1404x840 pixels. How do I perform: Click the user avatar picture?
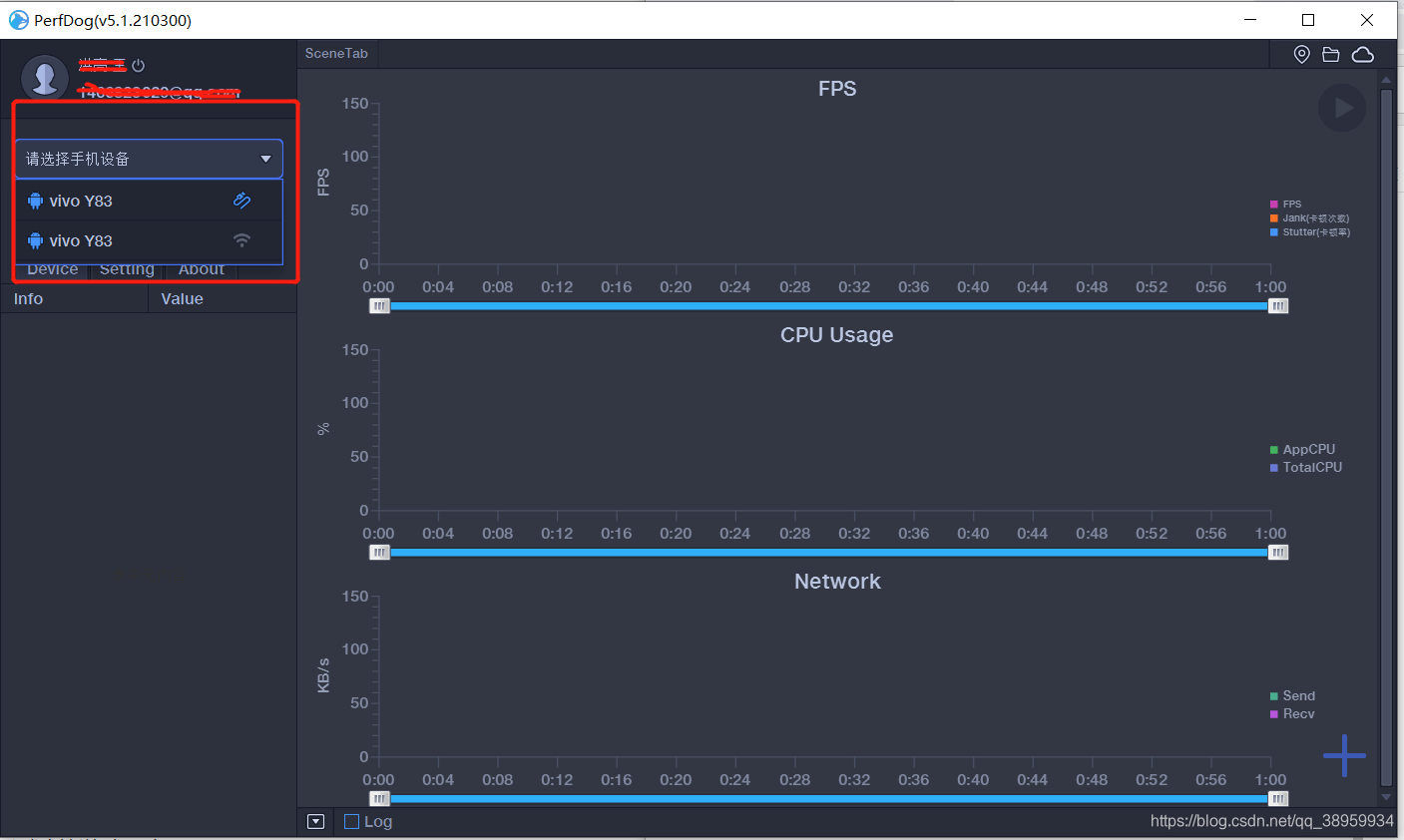coord(45,79)
